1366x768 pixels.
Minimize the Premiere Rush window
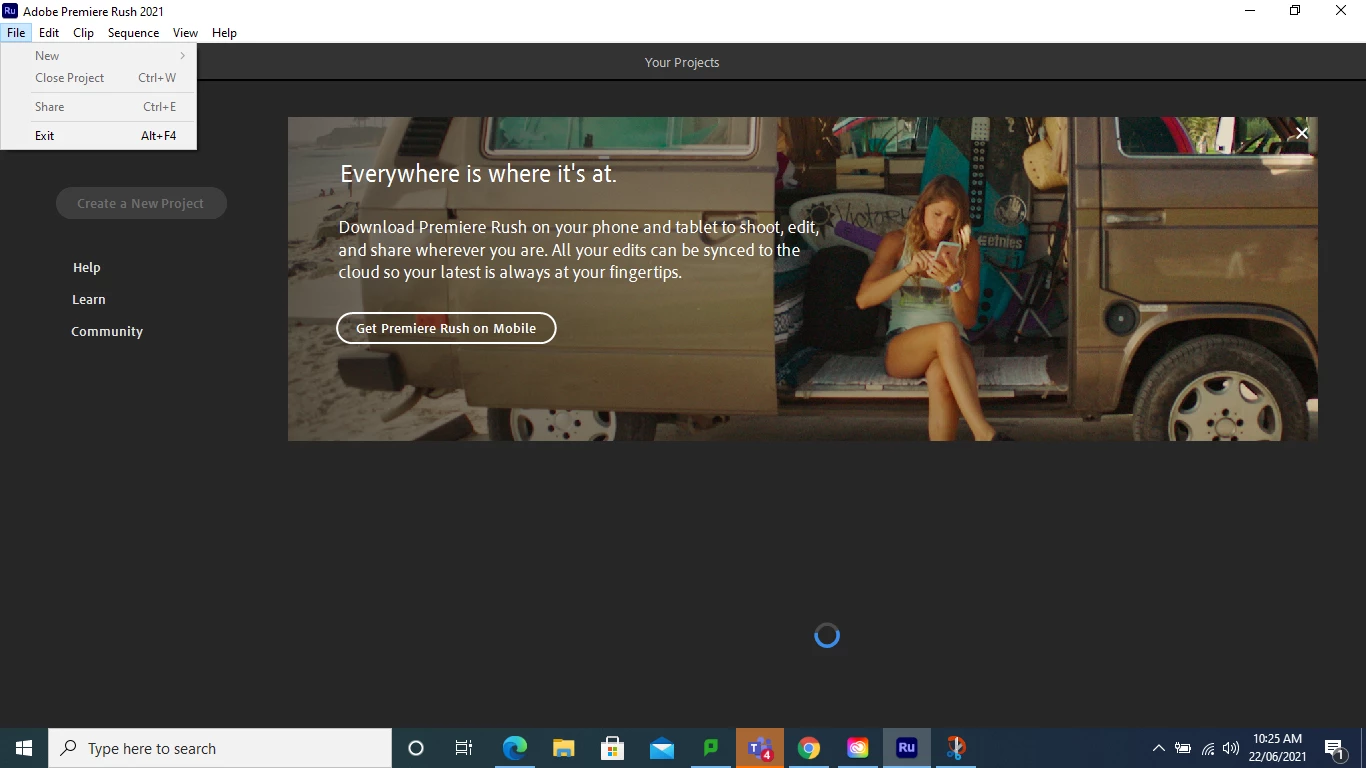1250,11
